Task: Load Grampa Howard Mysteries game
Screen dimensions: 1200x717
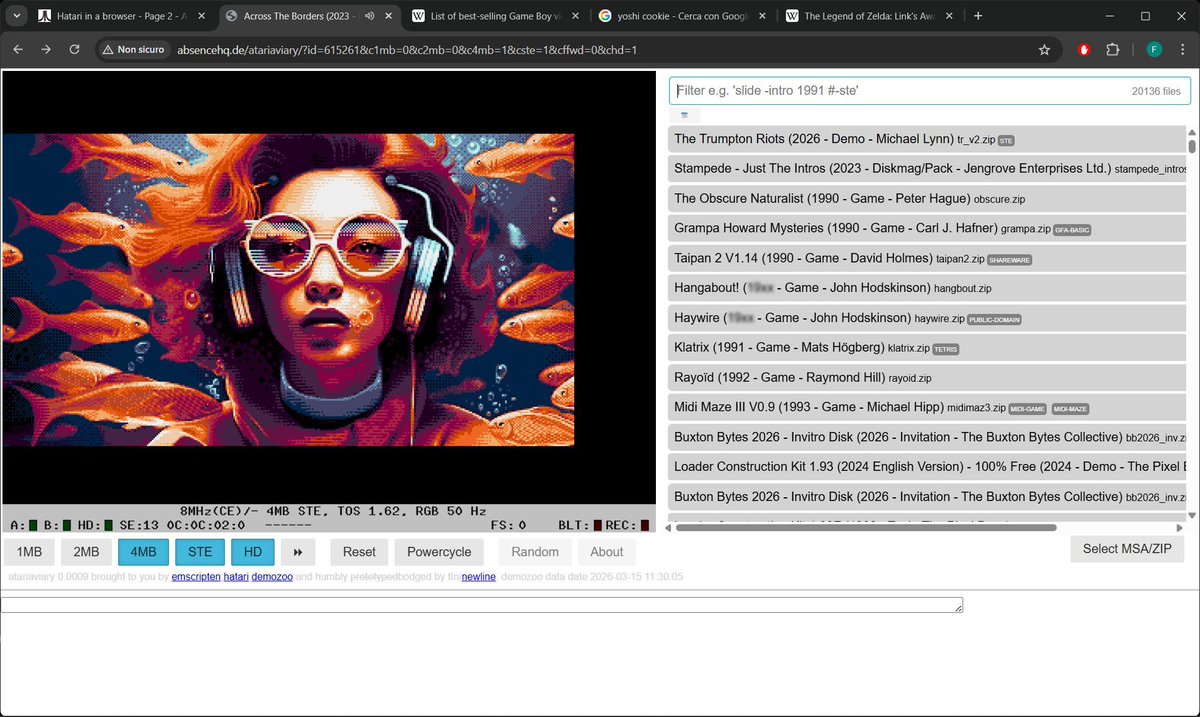Action: (x=927, y=228)
